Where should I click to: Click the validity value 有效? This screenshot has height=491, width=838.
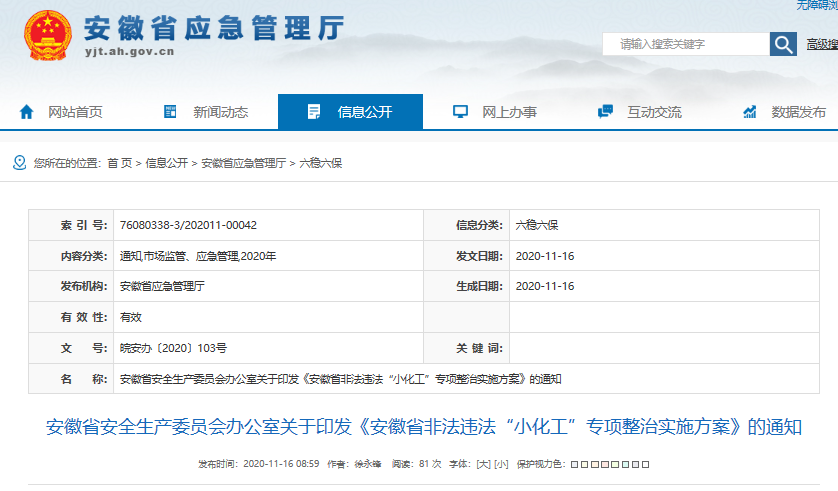point(130,317)
